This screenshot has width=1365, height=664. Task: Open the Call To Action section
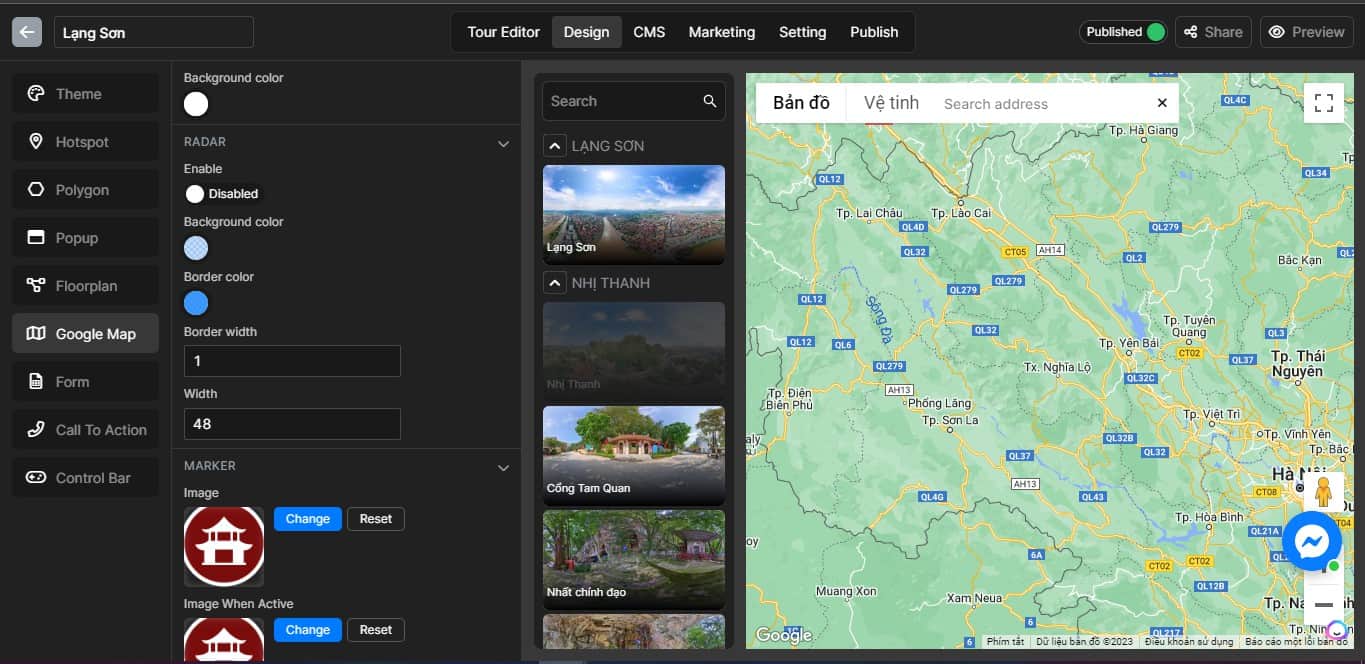point(85,430)
